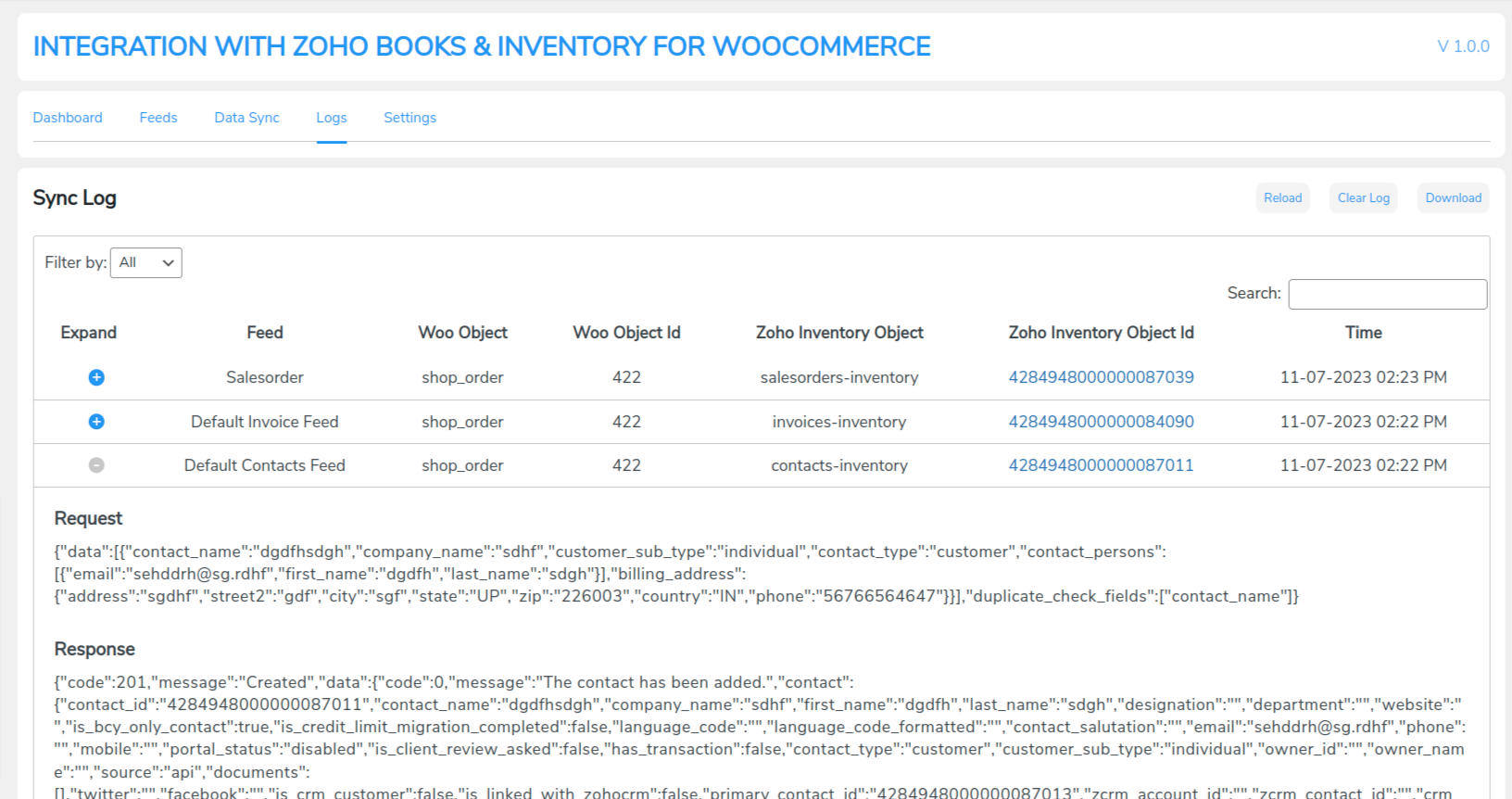Image resolution: width=1512 pixels, height=799 pixels.
Task: Open the Filter by dropdown
Action: pos(146,262)
